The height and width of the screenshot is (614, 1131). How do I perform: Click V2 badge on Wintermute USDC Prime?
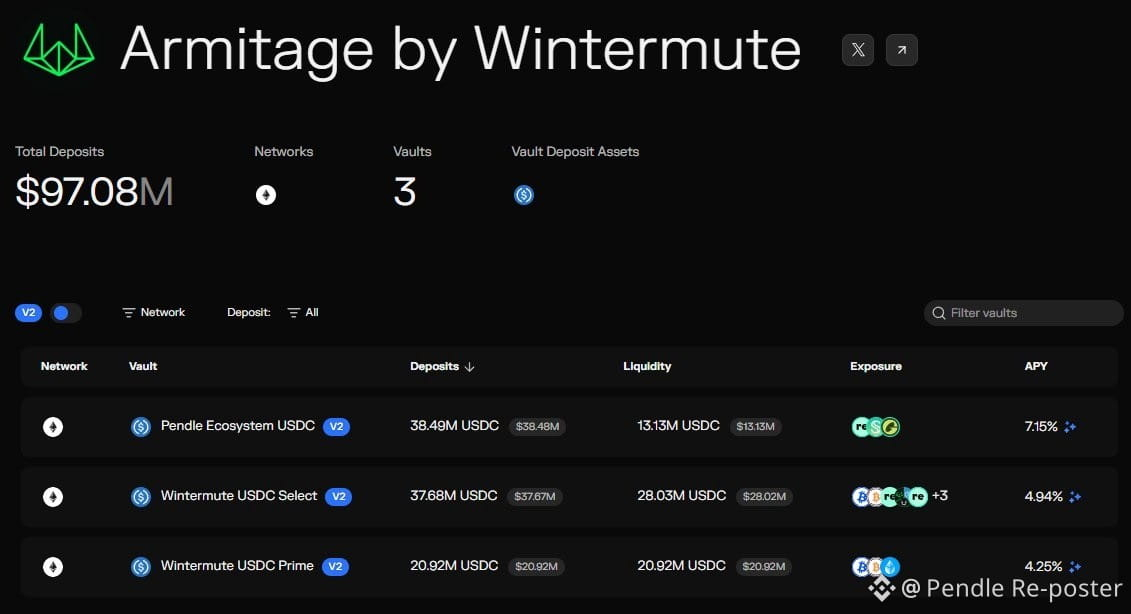335,566
